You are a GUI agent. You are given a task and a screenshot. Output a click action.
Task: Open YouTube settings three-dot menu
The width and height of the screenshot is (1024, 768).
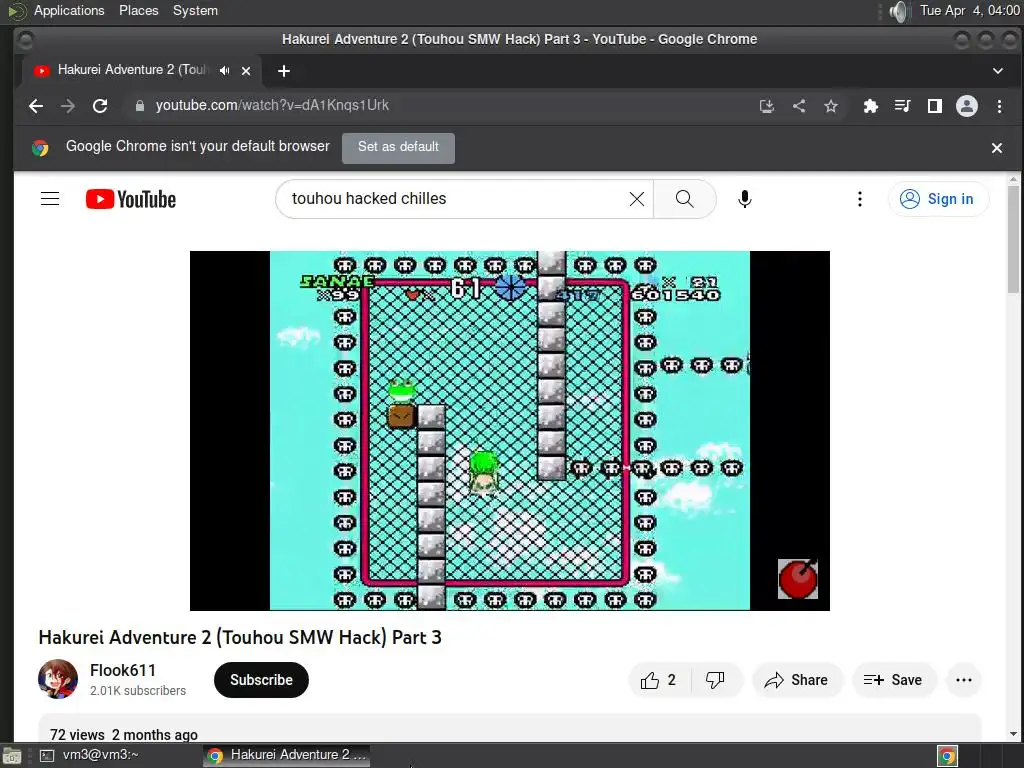859,199
